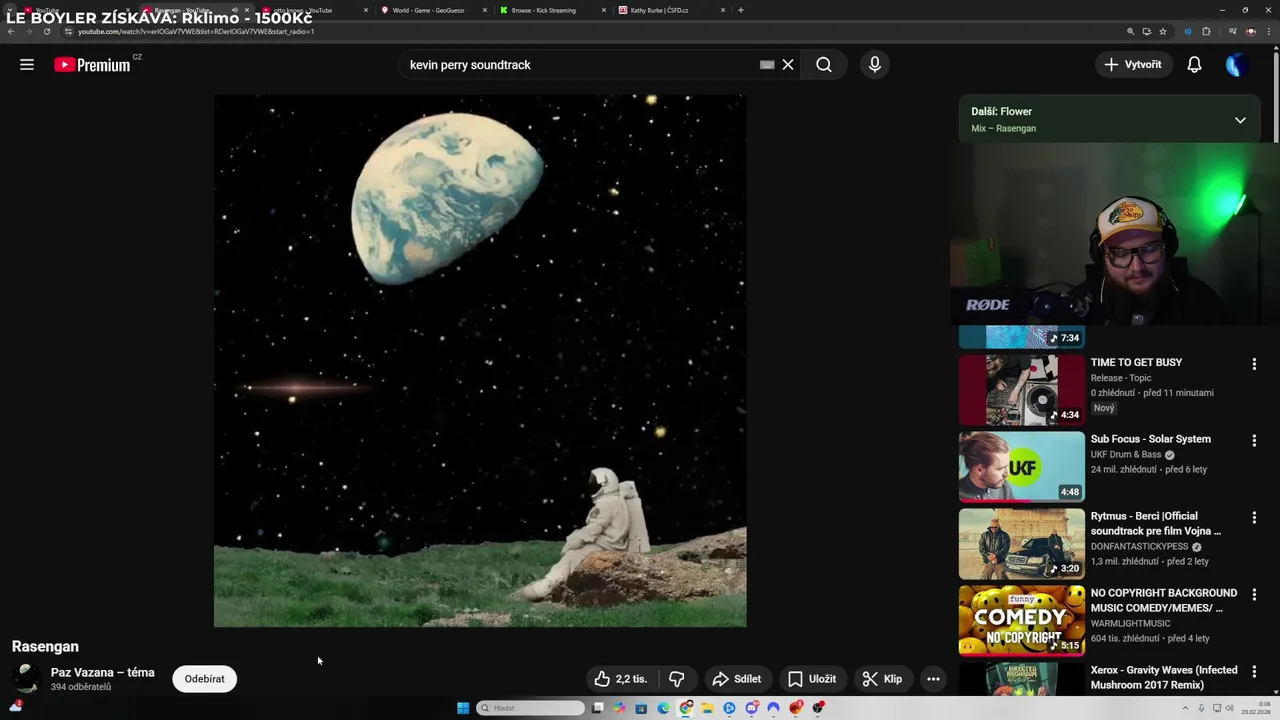Open options for Sub Focus - Solar System
Image resolution: width=1280 pixels, height=720 pixels.
pos(1254,441)
